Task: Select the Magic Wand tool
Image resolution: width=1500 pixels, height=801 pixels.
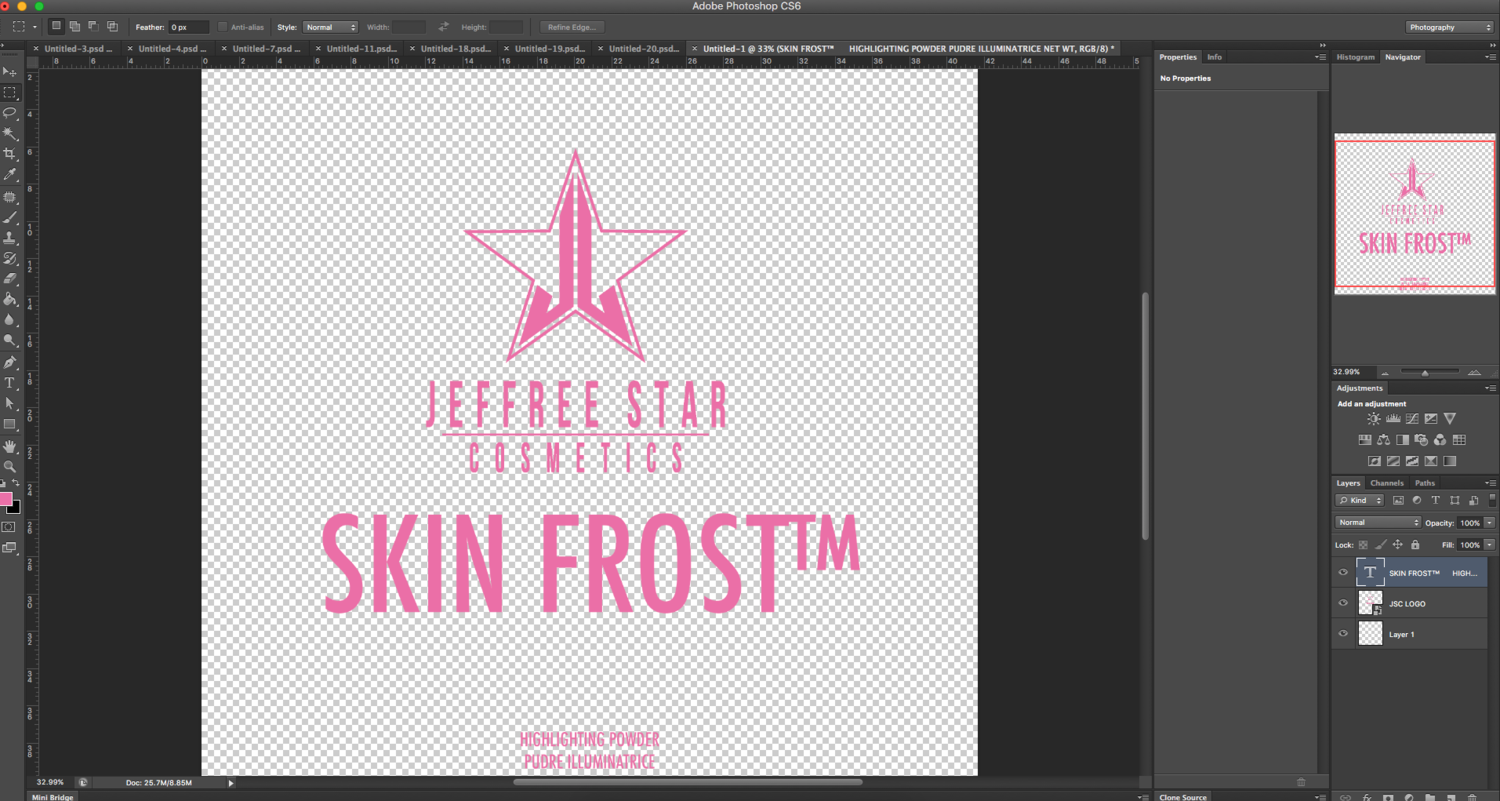Action: coord(10,133)
